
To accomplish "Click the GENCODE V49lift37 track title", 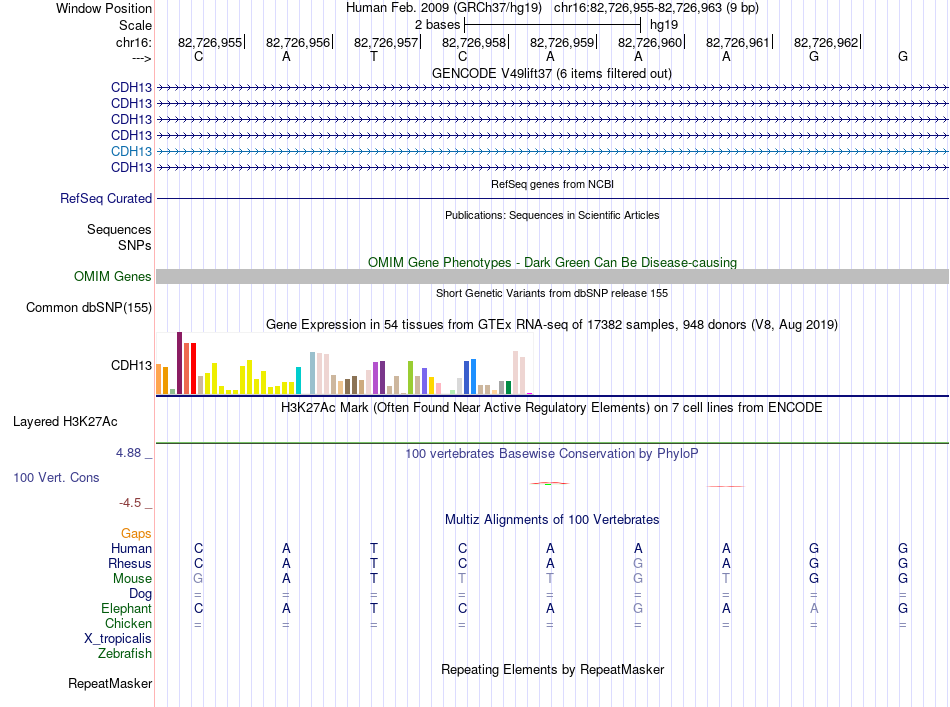I will [552, 73].
